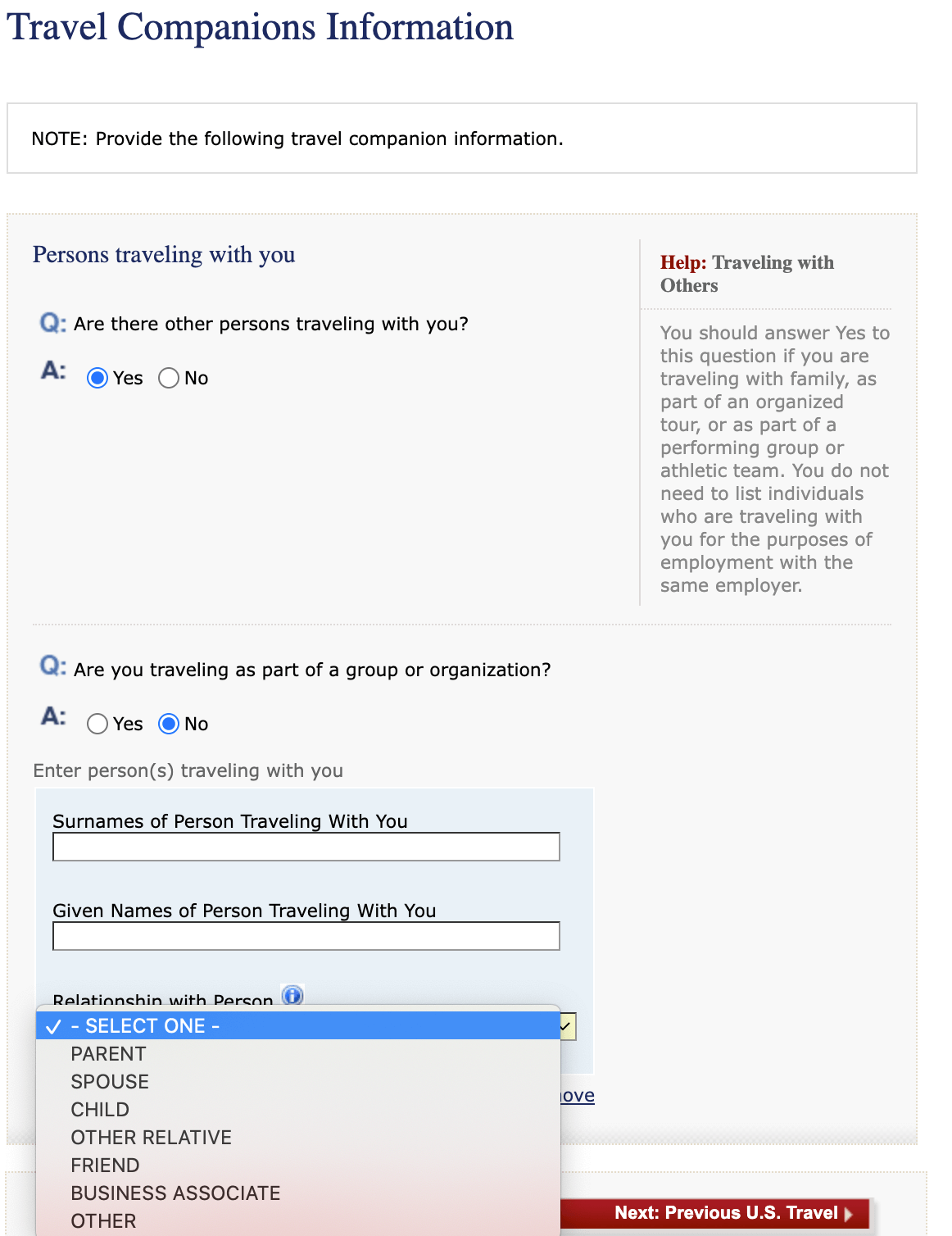Pick OTHER RELATIVE in relationship list
This screenshot has width=952, height=1236.
(151, 1138)
